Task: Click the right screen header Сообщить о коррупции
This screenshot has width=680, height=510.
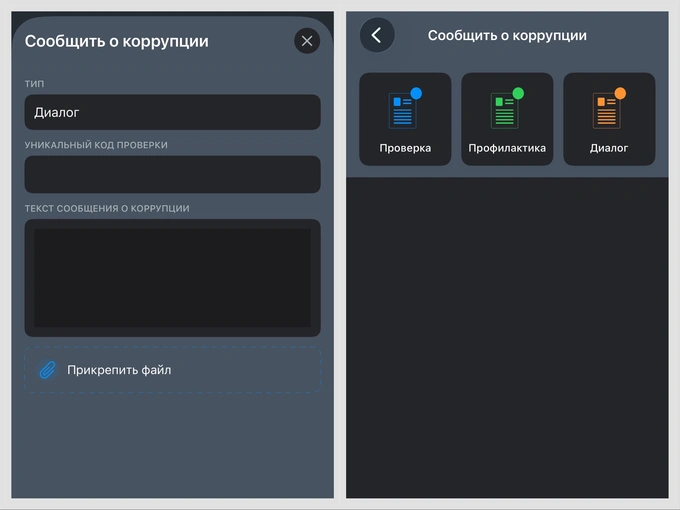Action: coord(507,36)
